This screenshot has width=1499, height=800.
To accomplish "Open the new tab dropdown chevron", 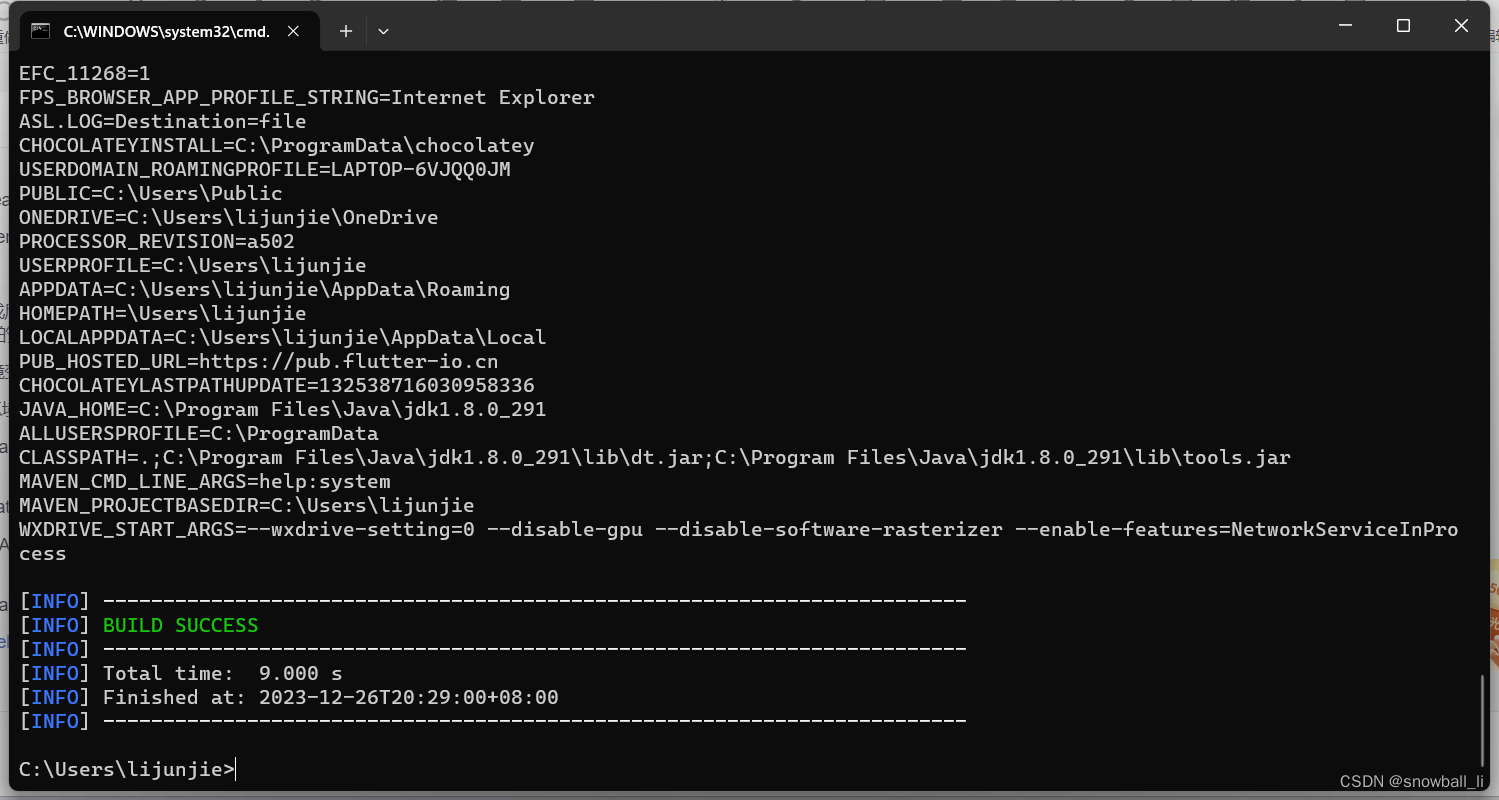I will tap(383, 31).
